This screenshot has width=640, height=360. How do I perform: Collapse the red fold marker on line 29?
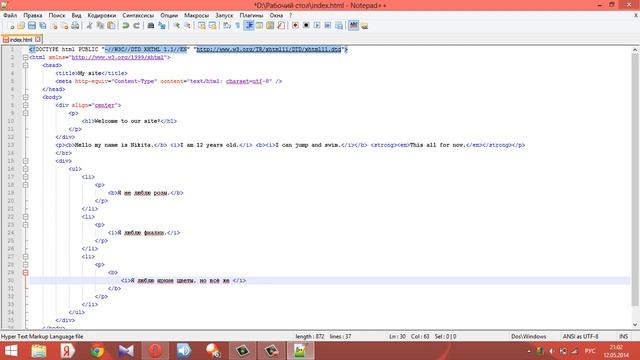25,273
